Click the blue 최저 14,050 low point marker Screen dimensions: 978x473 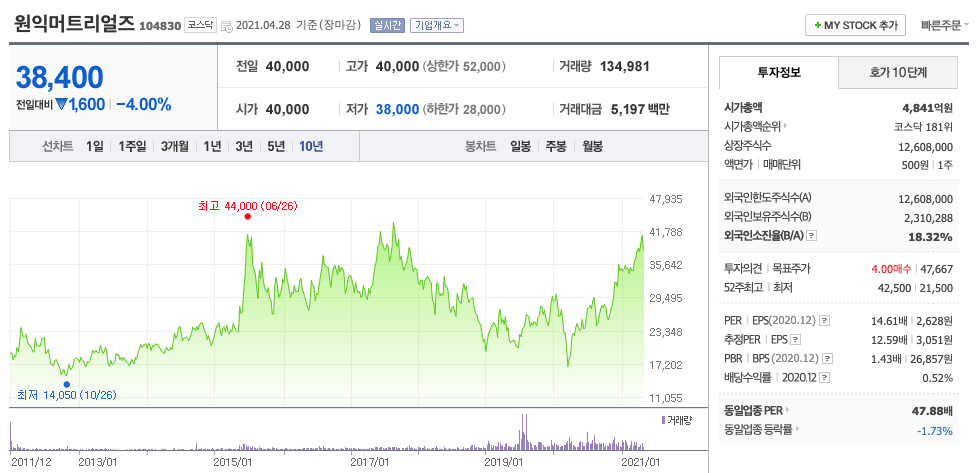click(67, 384)
